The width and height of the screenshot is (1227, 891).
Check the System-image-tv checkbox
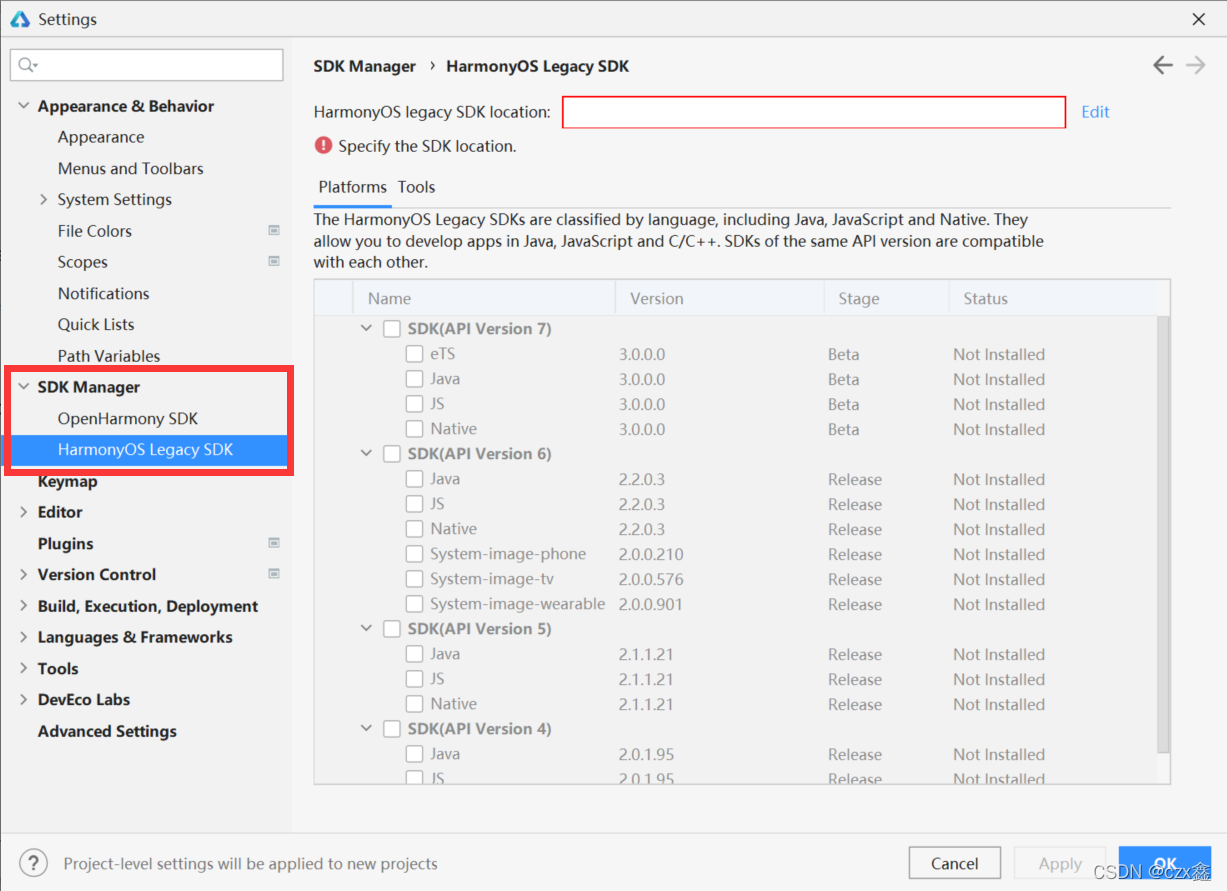tap(414, 579)
